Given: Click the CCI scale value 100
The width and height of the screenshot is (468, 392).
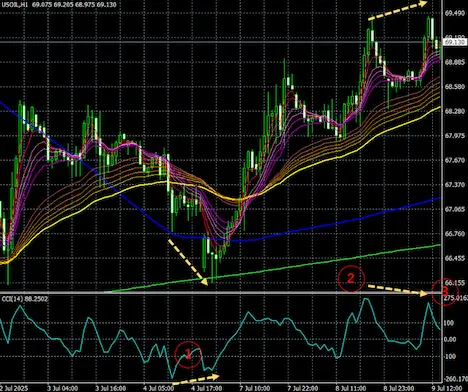Looking at the screenshot, I should 449,323.
